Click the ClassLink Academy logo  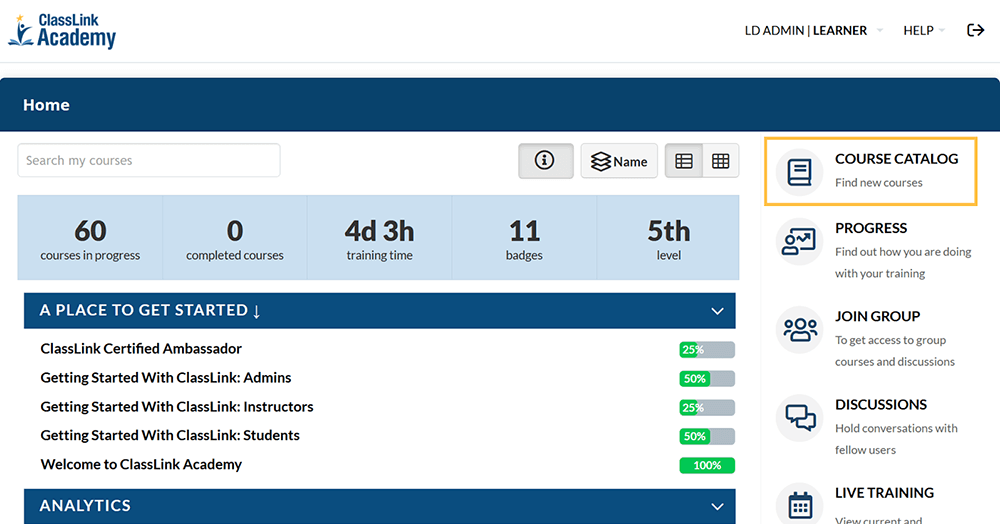point(62,31)
